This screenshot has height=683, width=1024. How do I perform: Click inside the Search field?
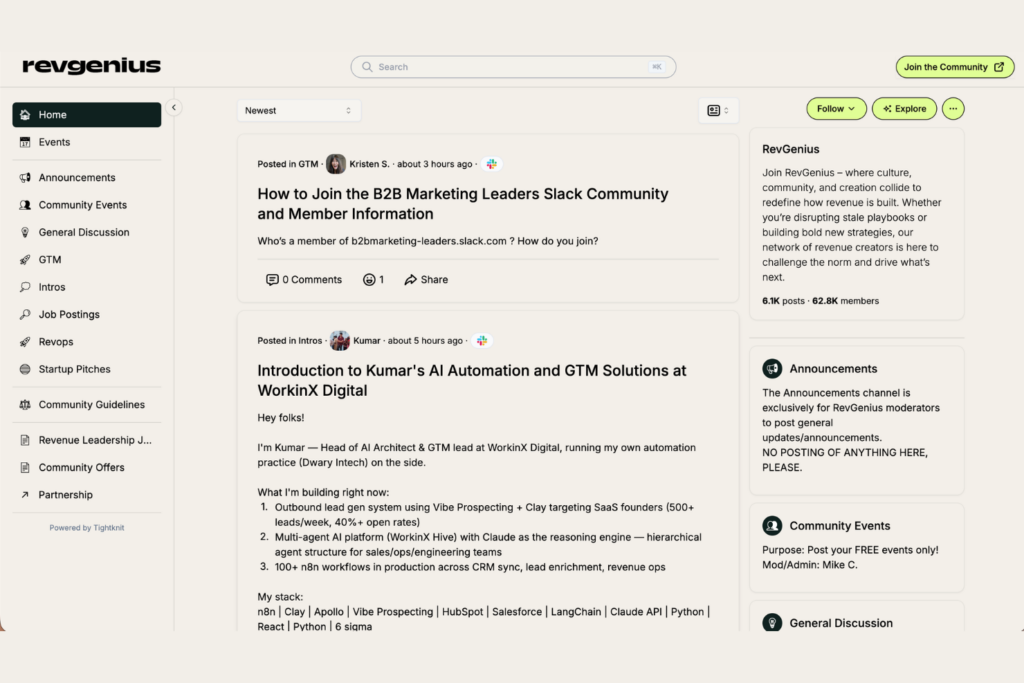(x=513, y=66)
